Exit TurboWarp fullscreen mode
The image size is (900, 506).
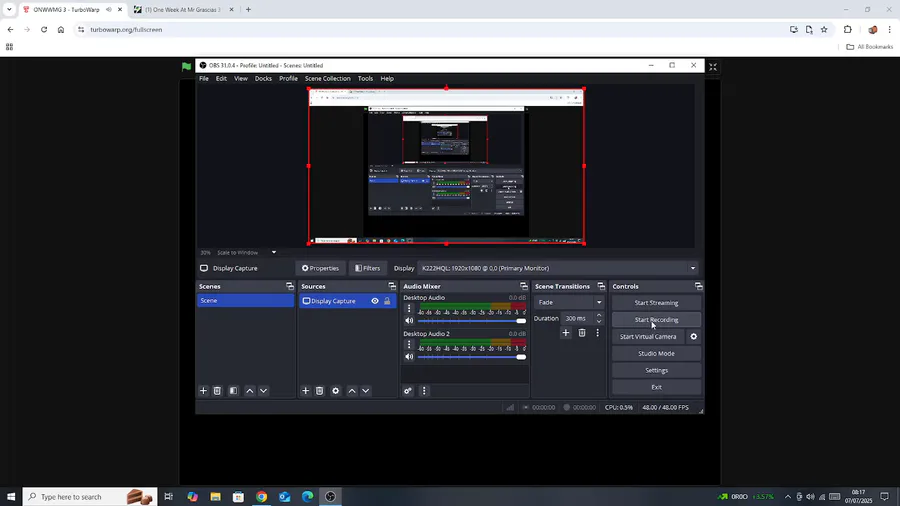[713, 67]
